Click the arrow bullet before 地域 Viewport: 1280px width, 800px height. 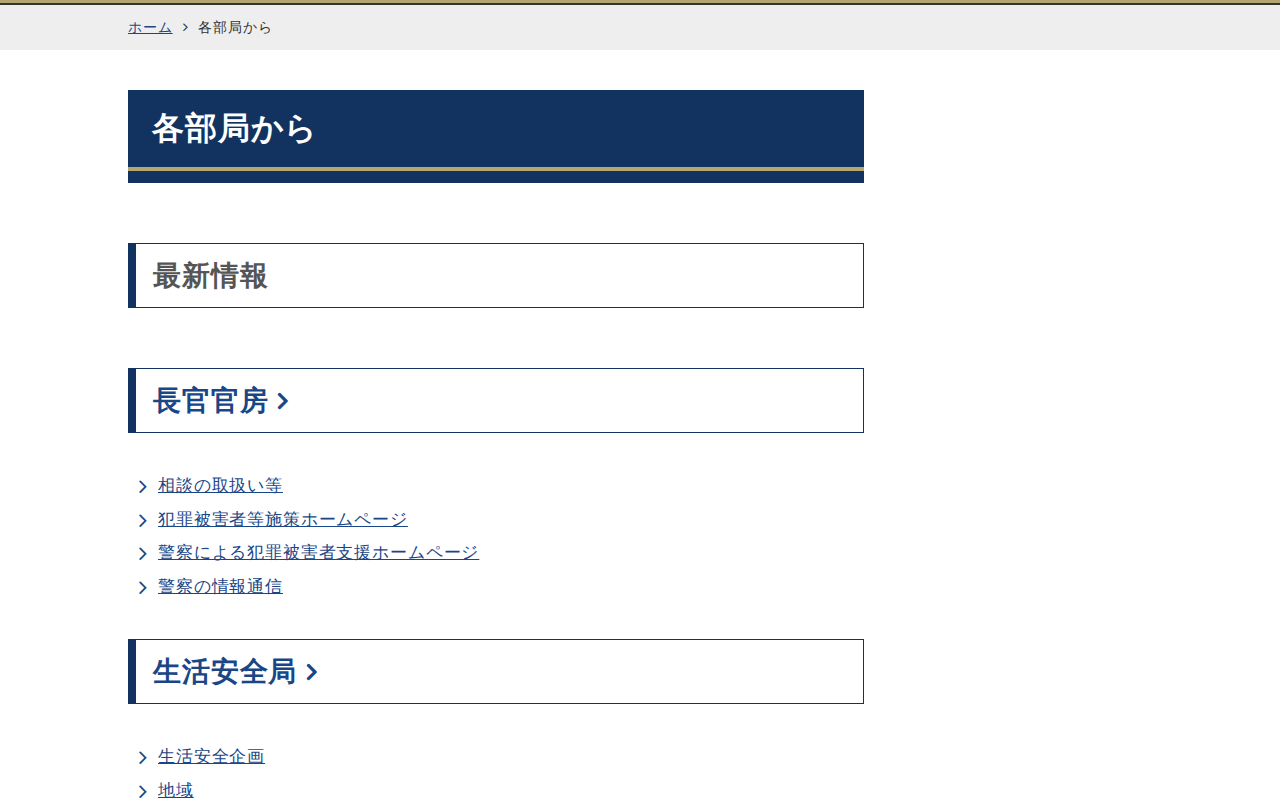pyautogui.click(x=143, y=792)
